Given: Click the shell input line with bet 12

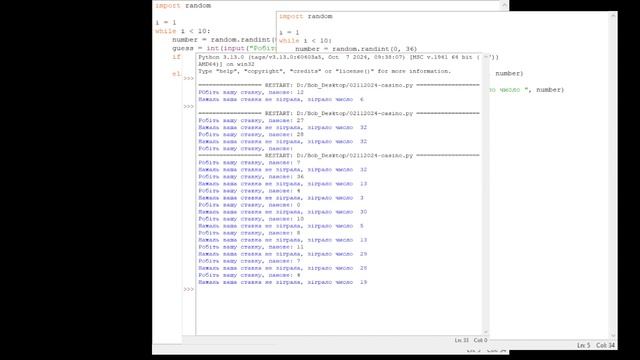Looking at the screenshot, I should click(x=251, y=92).
